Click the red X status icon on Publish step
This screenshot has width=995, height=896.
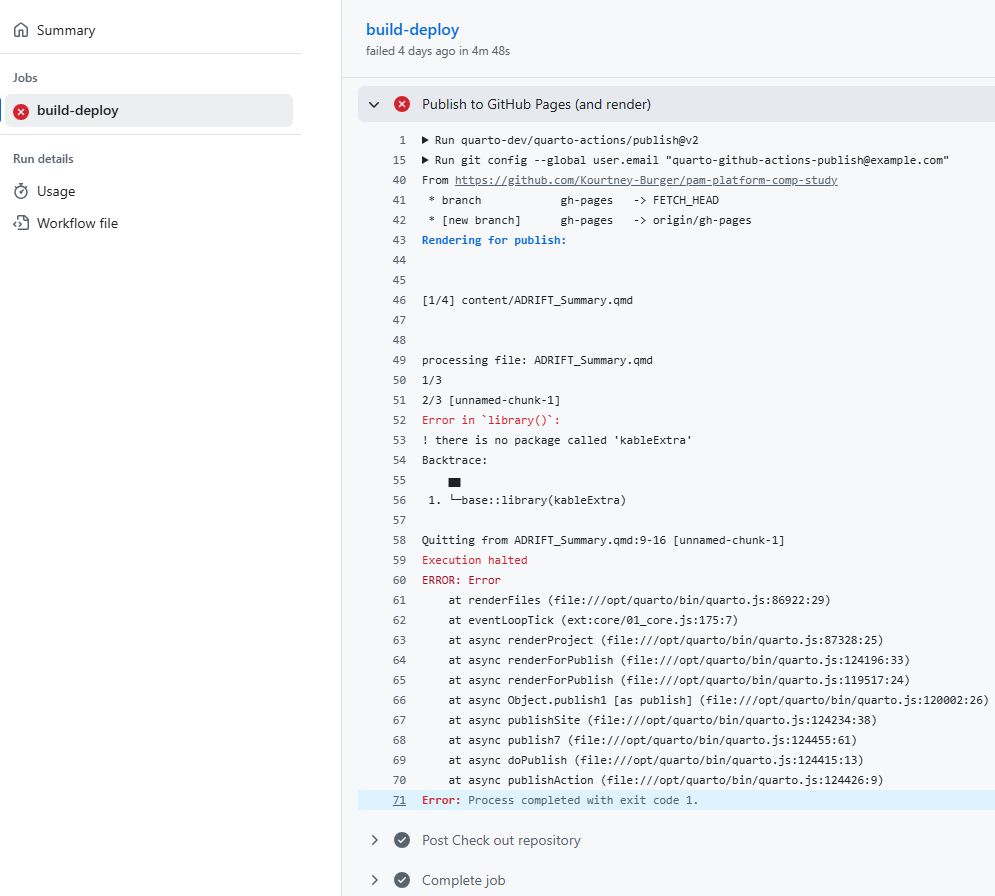coord(402,104)
